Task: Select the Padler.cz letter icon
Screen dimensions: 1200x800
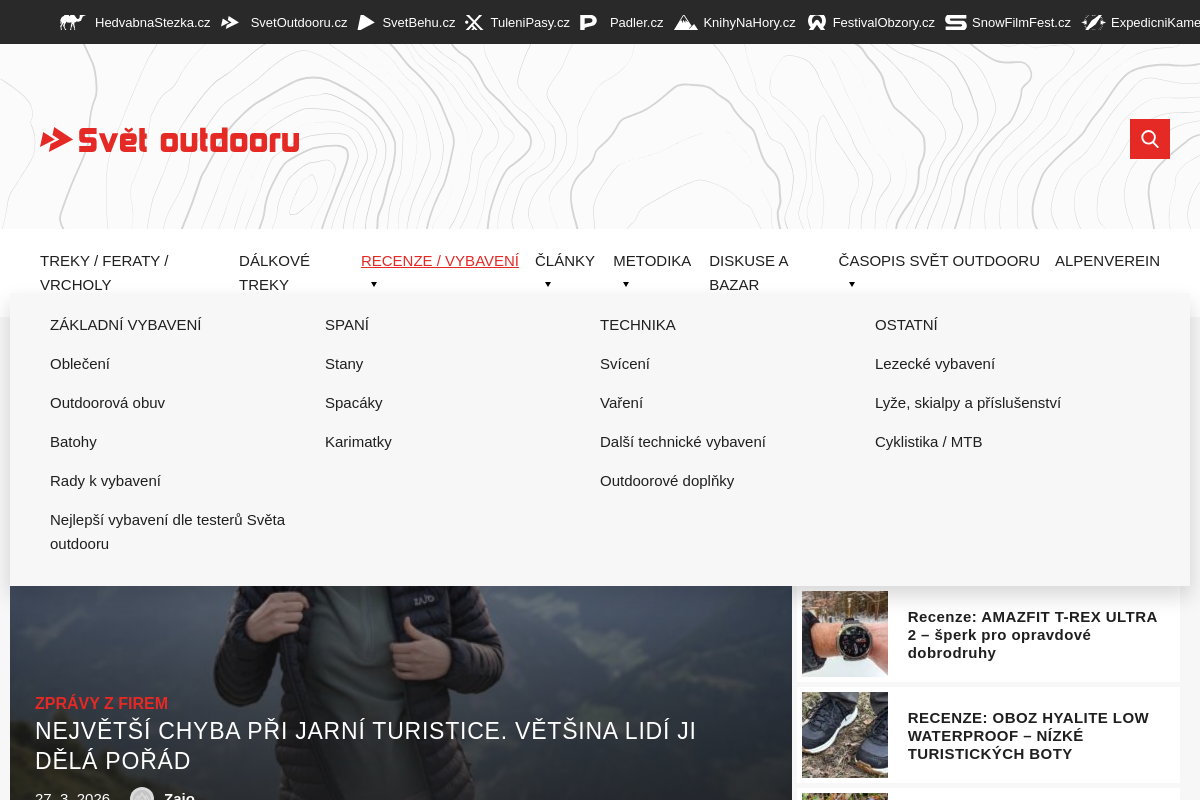Action: coord(588,21)
